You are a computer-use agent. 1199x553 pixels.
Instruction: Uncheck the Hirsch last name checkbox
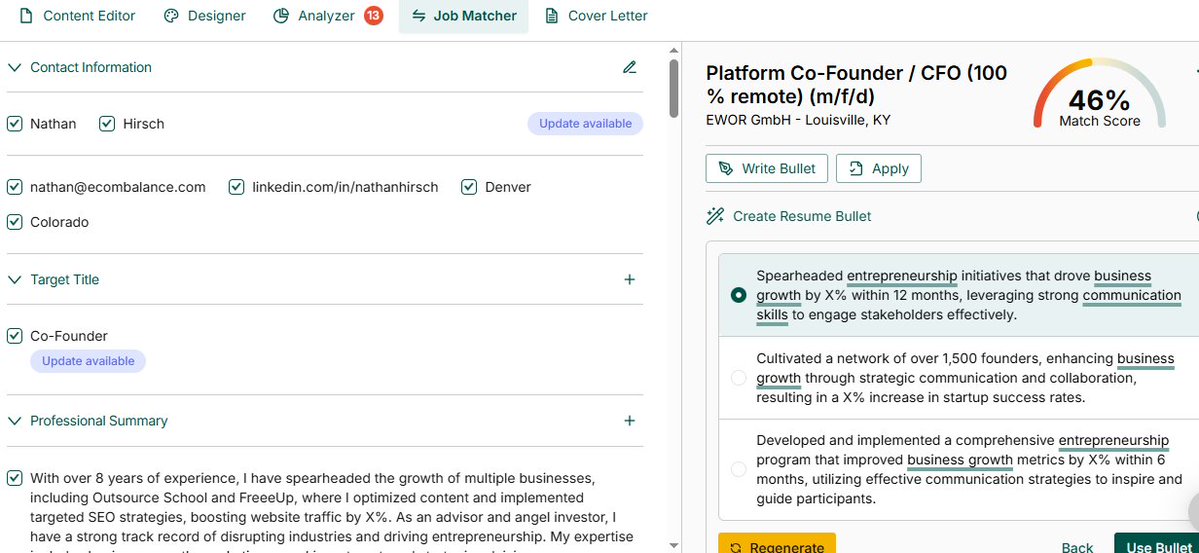coord(107,124)
